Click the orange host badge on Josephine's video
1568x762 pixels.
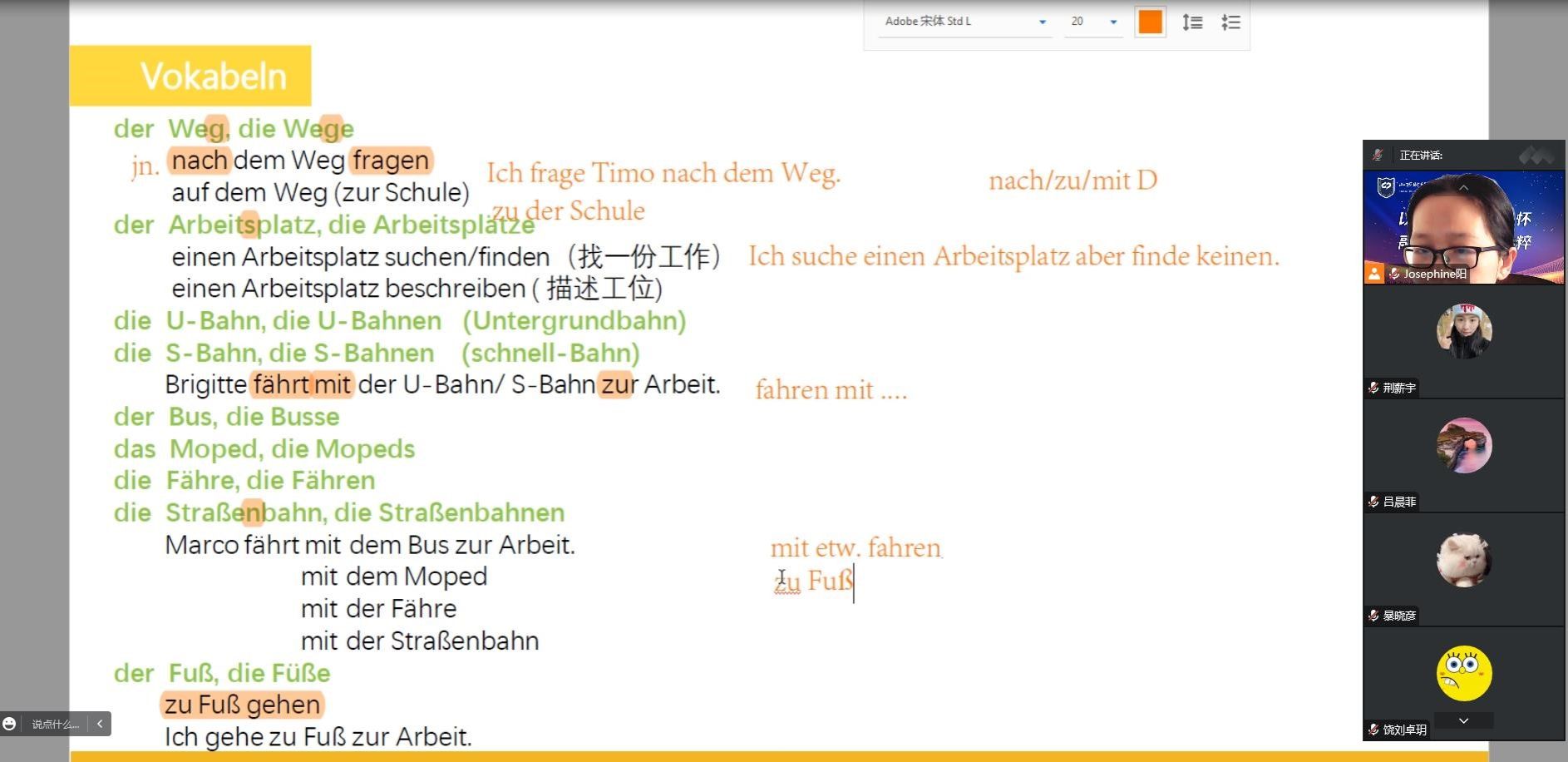[x=1373, y=274]
